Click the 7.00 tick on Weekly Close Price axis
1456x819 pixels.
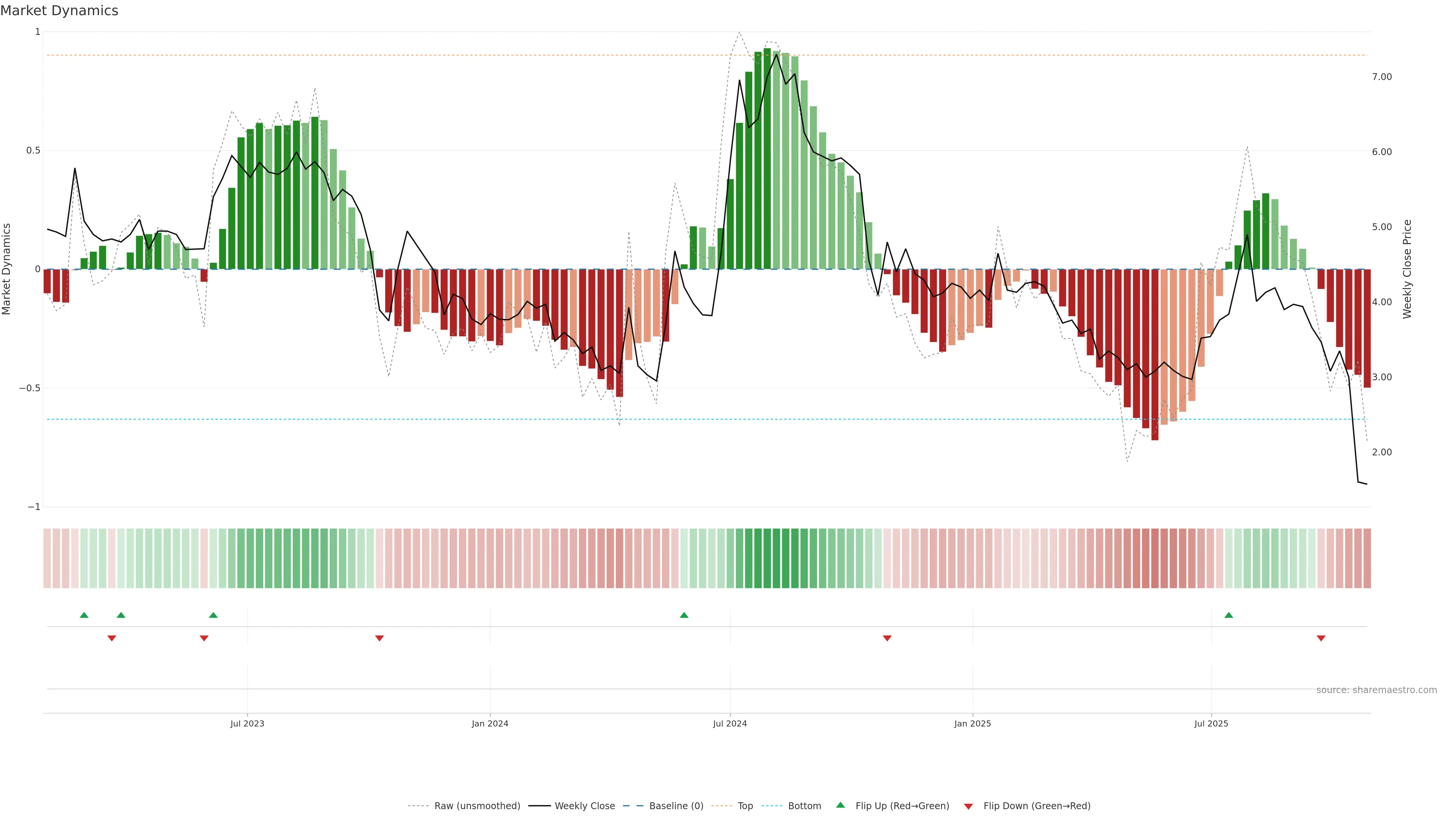tap(1382, 77)
